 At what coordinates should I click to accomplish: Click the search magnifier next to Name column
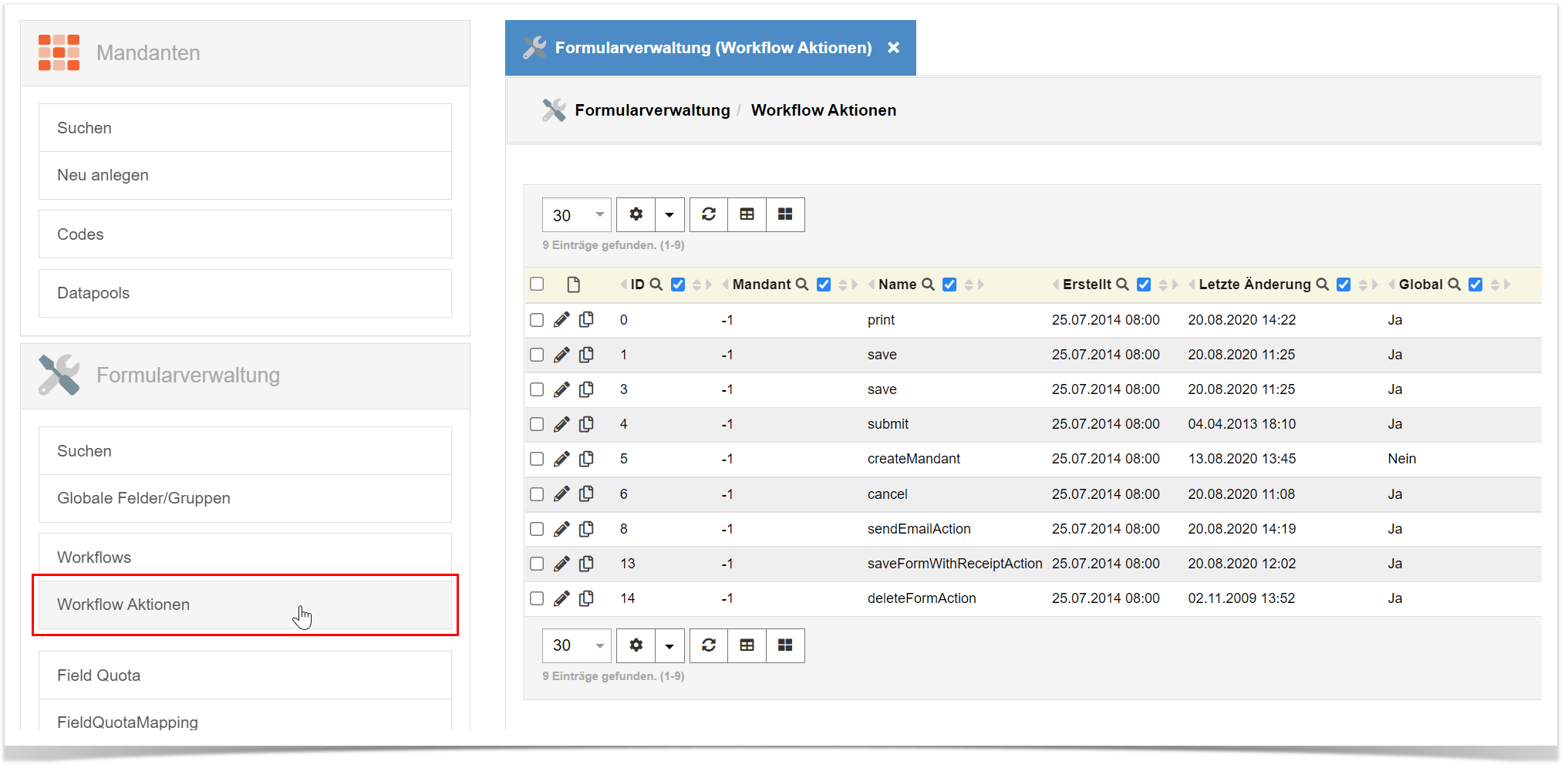point(928,285)
